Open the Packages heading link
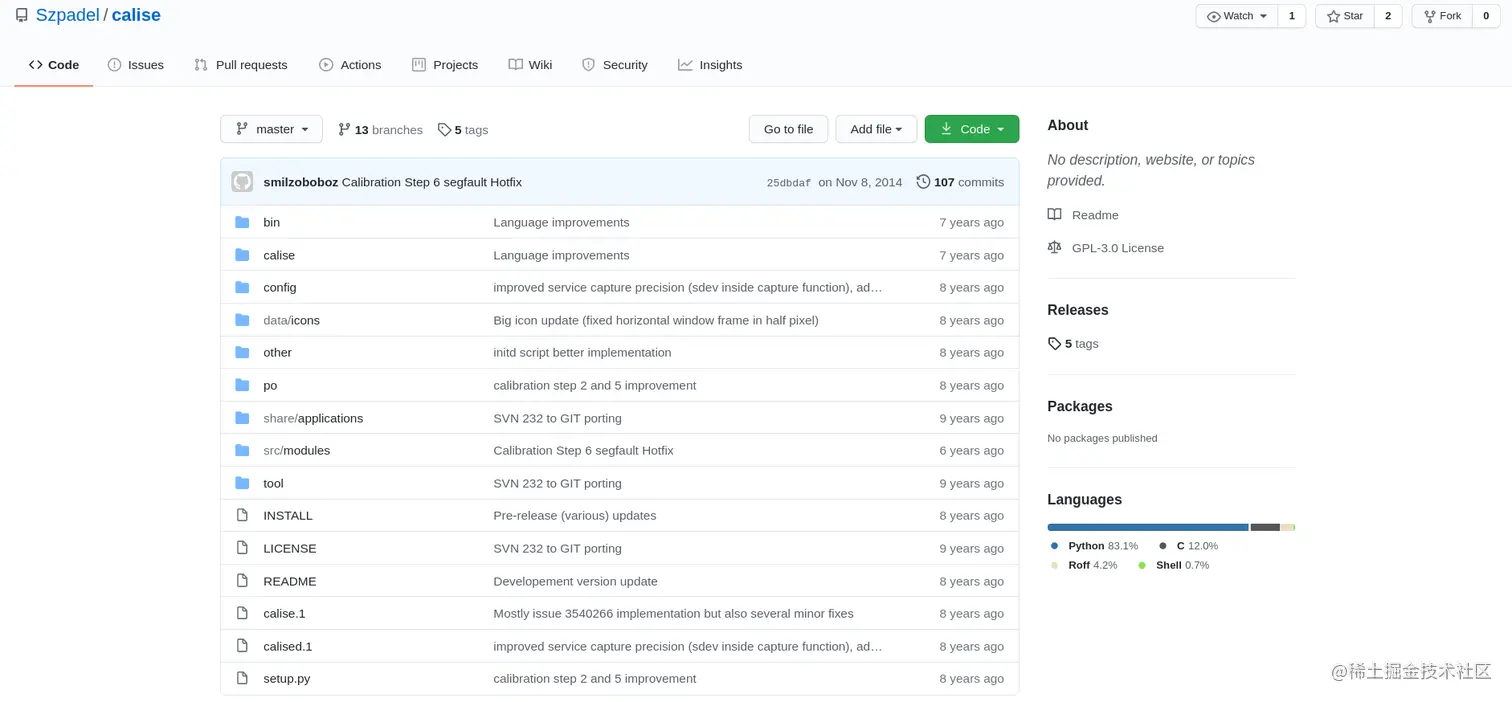This screenshot has height=702, width=1512. [x=1080, y=406]
